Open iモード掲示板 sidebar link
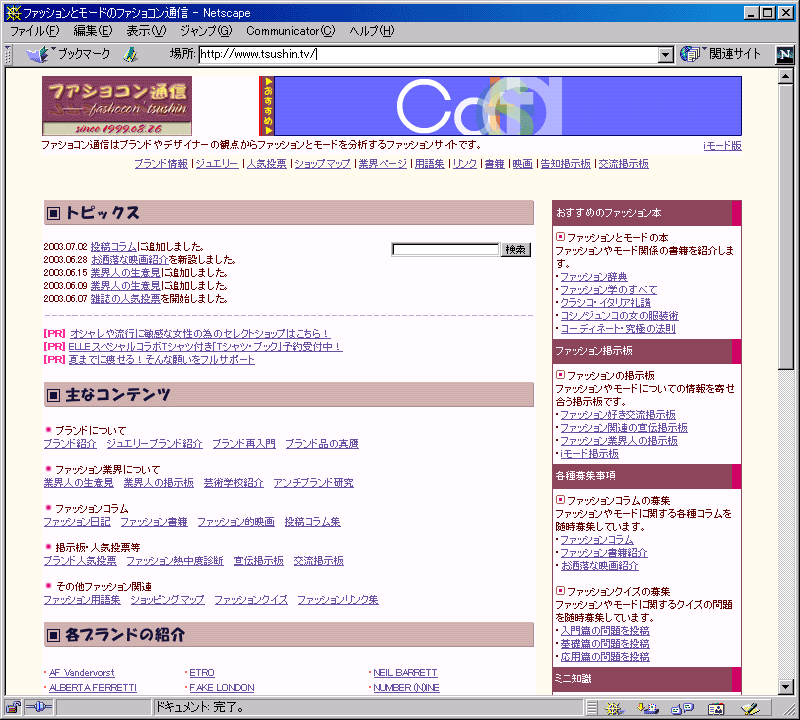This screenshot has height=720, width=800. click(589, 453)
